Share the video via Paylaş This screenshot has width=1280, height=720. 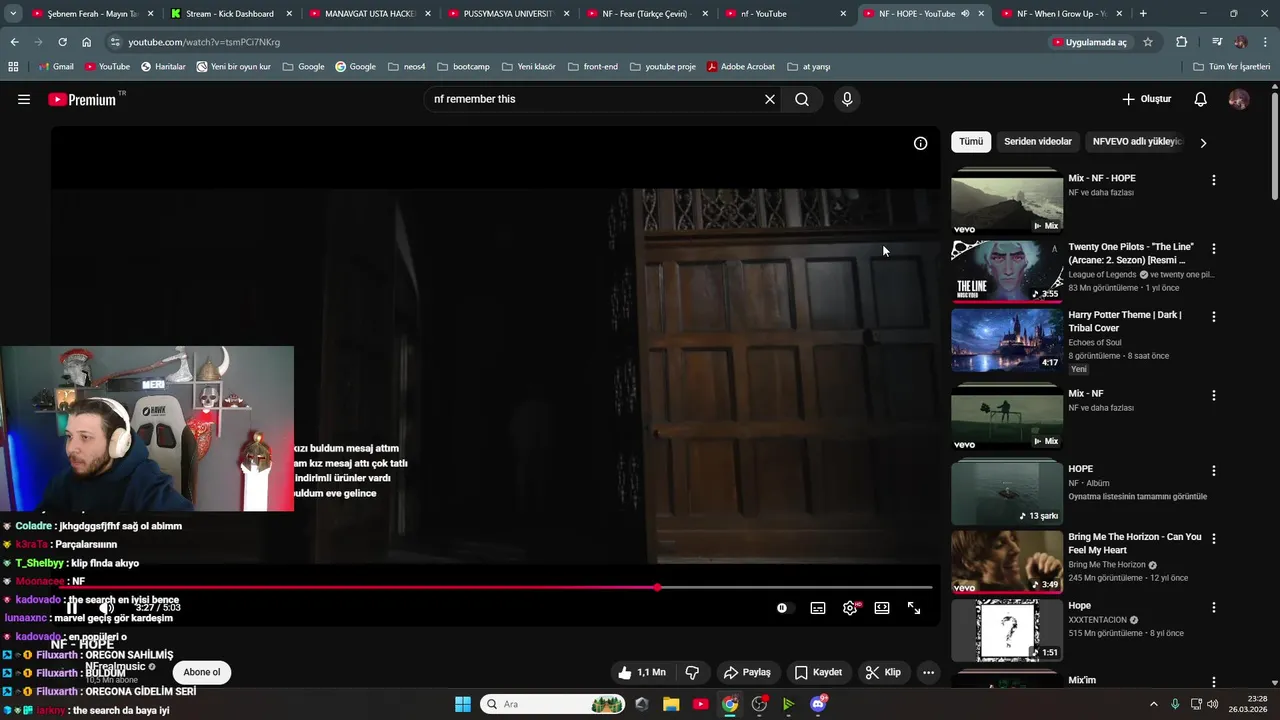(747, 672)
